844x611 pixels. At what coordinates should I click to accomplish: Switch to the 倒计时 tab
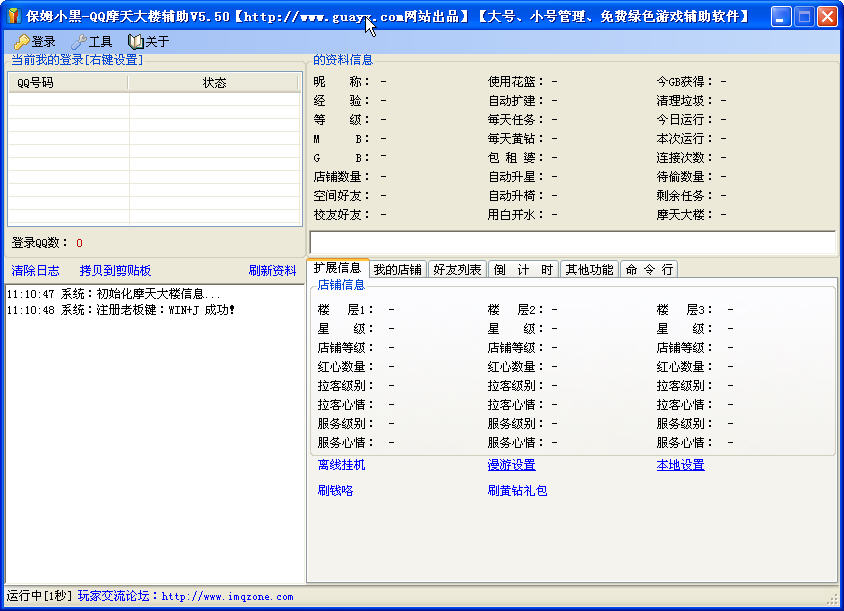523,269
